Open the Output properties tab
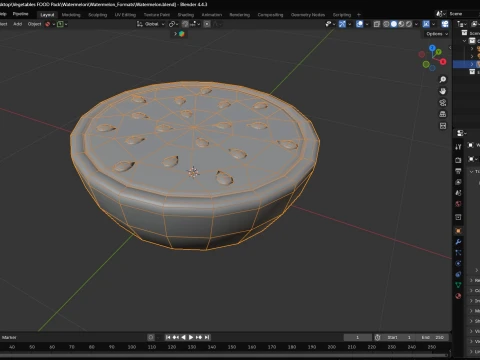Screen dimensions: 480x360 pos(458,171)
